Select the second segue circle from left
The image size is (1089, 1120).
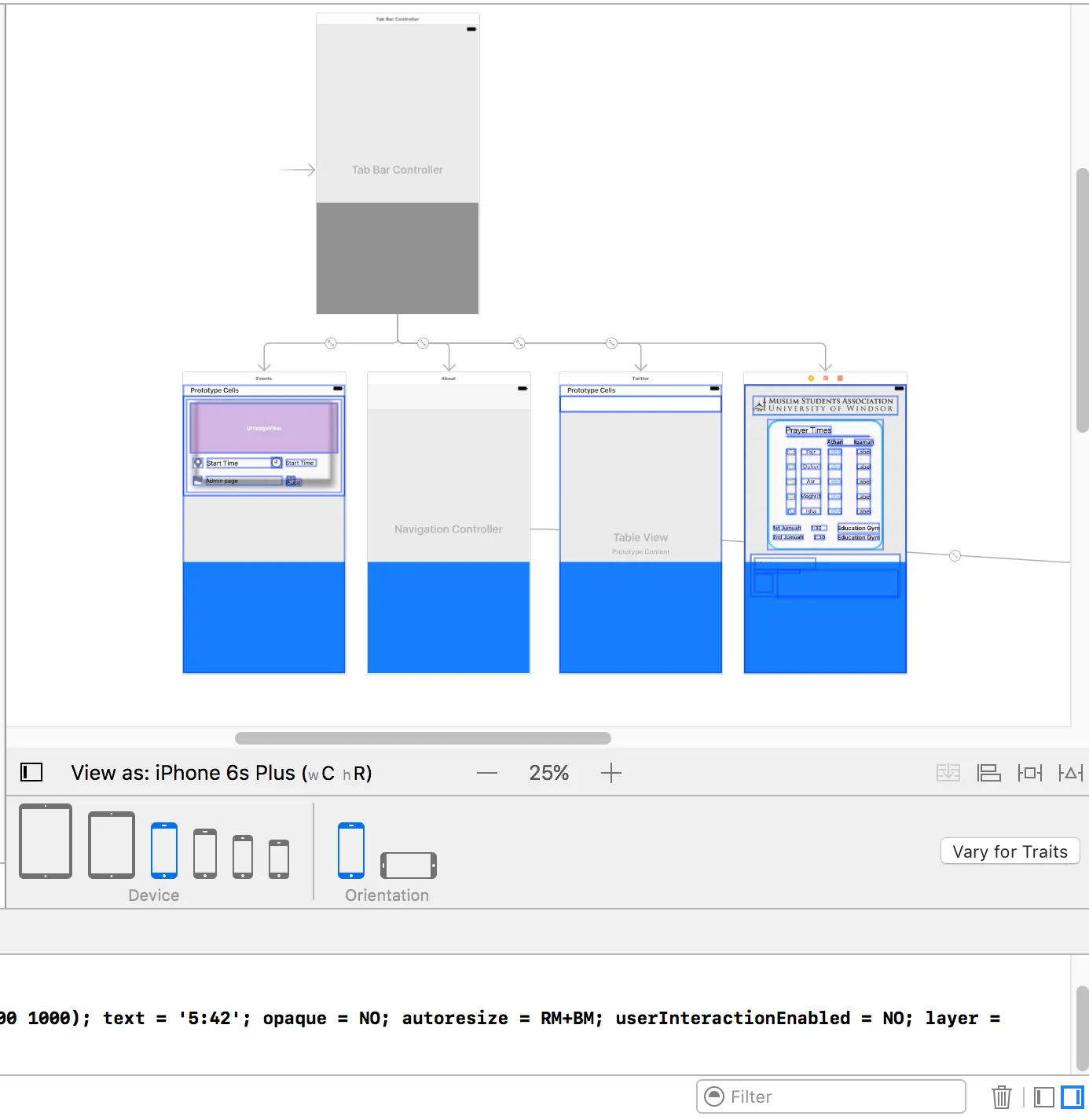423,343
